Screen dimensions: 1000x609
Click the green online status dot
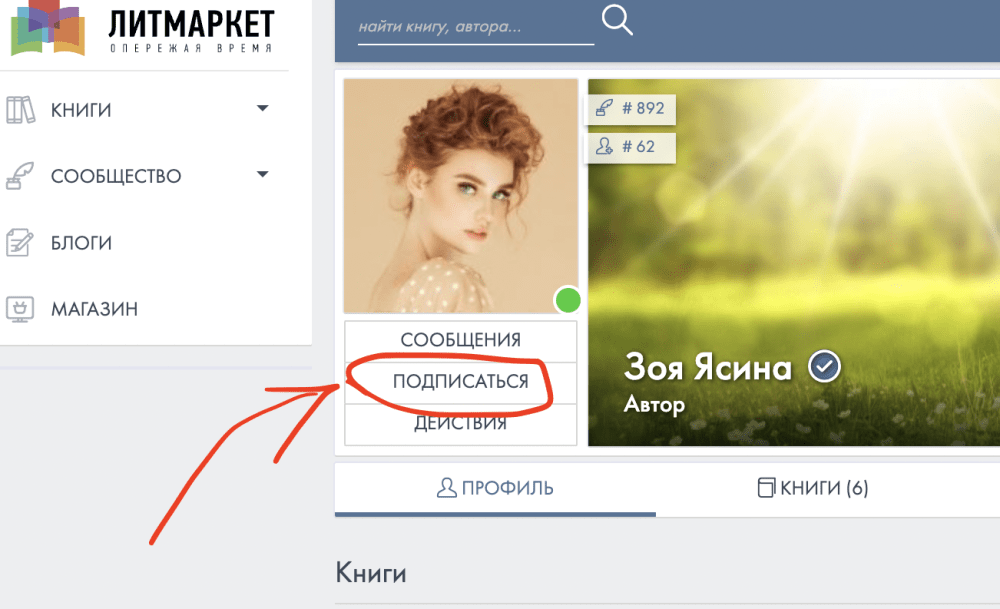pyautogui.click(x=568, y=300)
